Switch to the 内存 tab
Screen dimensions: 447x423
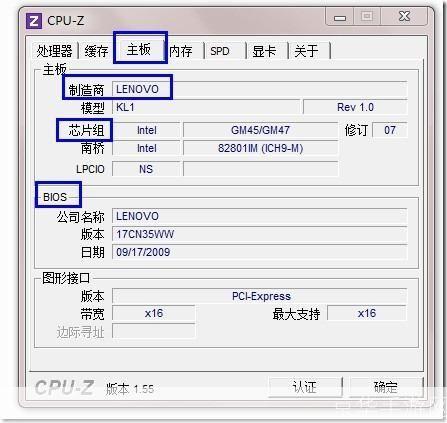coord(181,51)
